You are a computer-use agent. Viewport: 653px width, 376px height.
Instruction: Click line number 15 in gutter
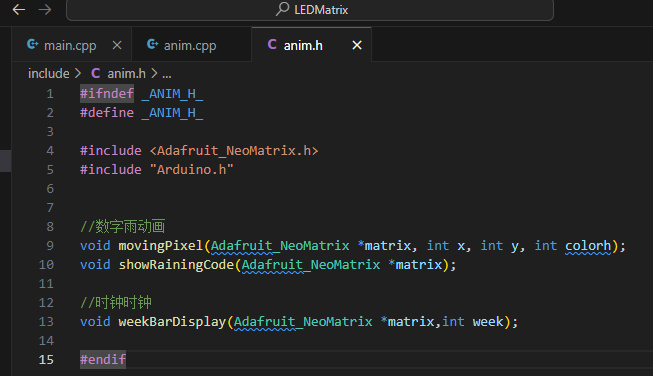[46, 359]
